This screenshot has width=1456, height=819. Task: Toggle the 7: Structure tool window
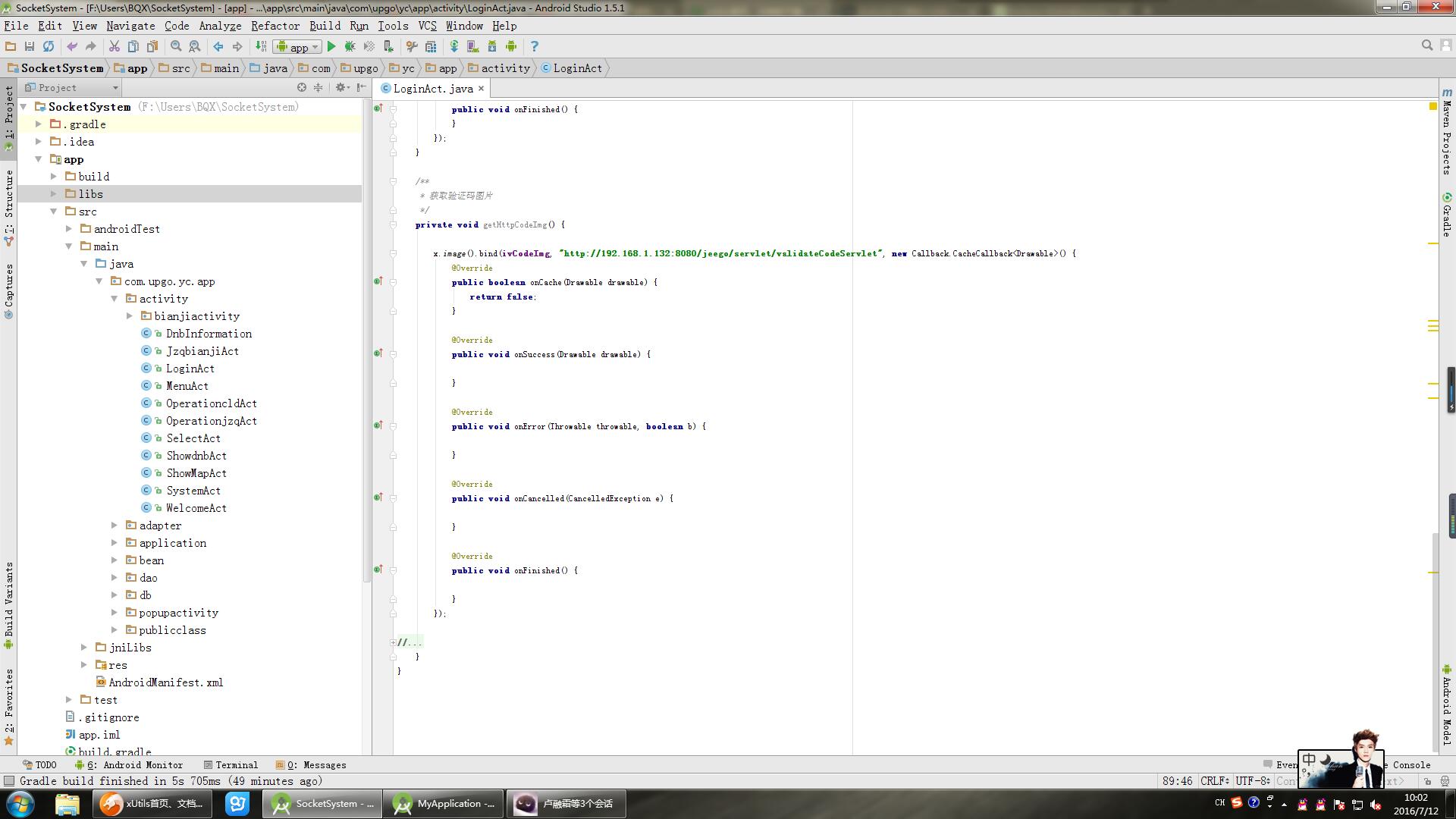tap(9, 209)
